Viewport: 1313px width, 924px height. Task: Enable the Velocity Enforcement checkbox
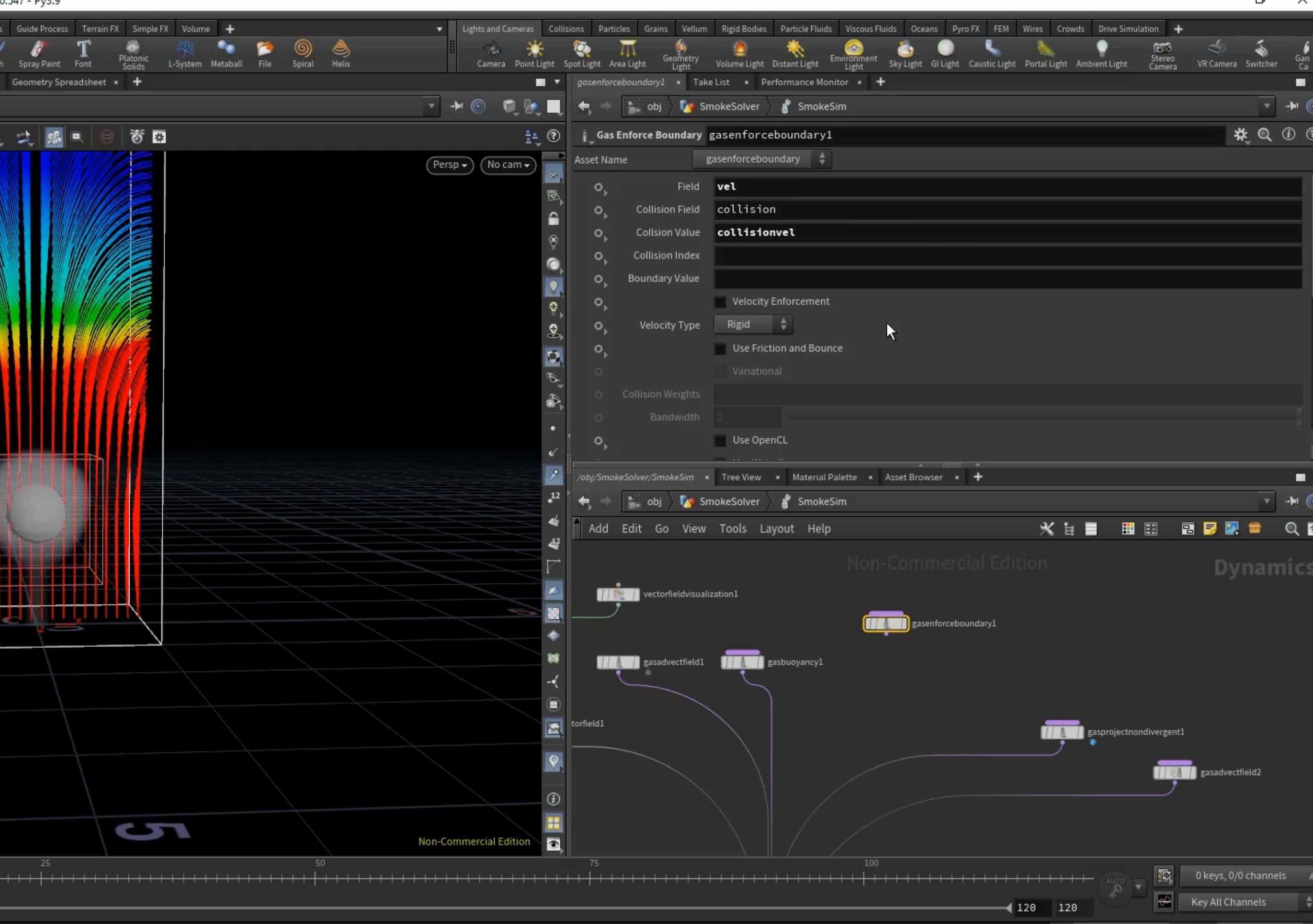coord(721,302)
